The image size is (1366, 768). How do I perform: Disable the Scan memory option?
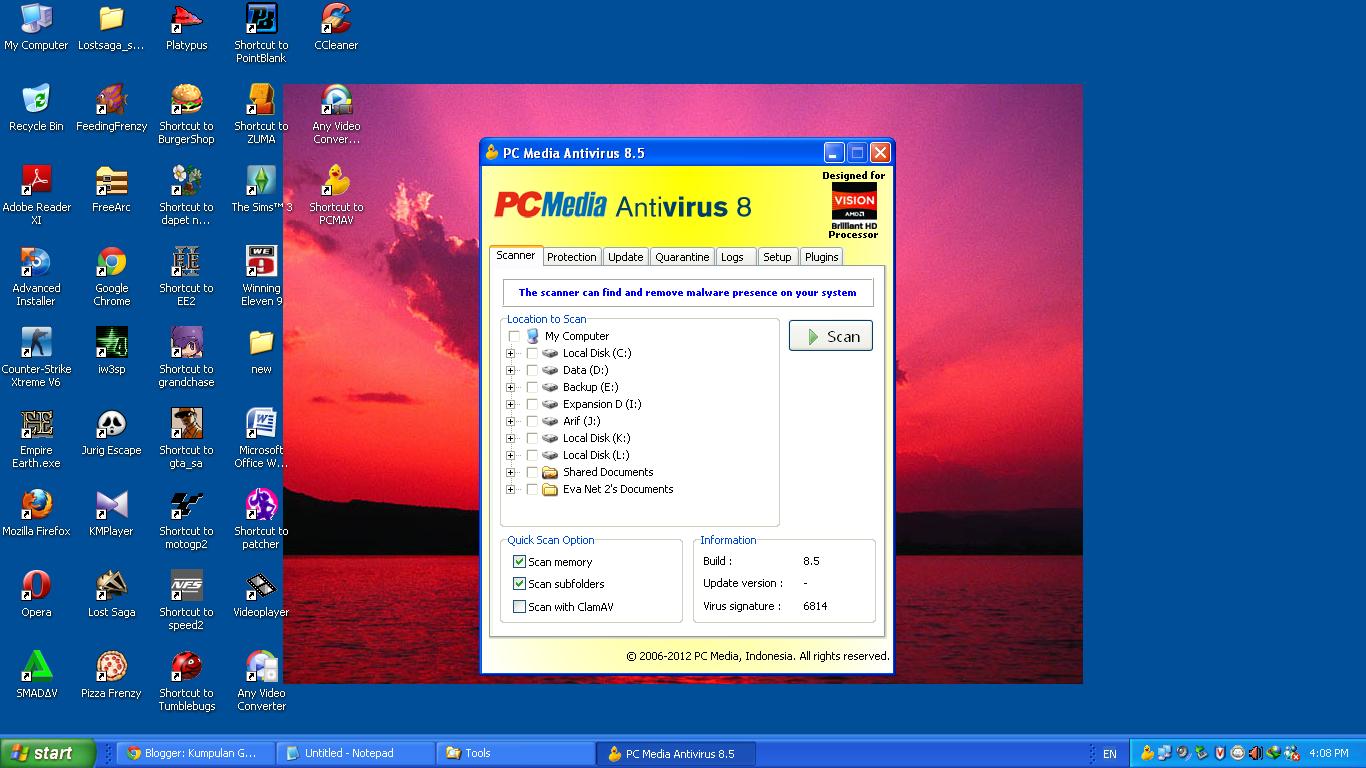519,562
